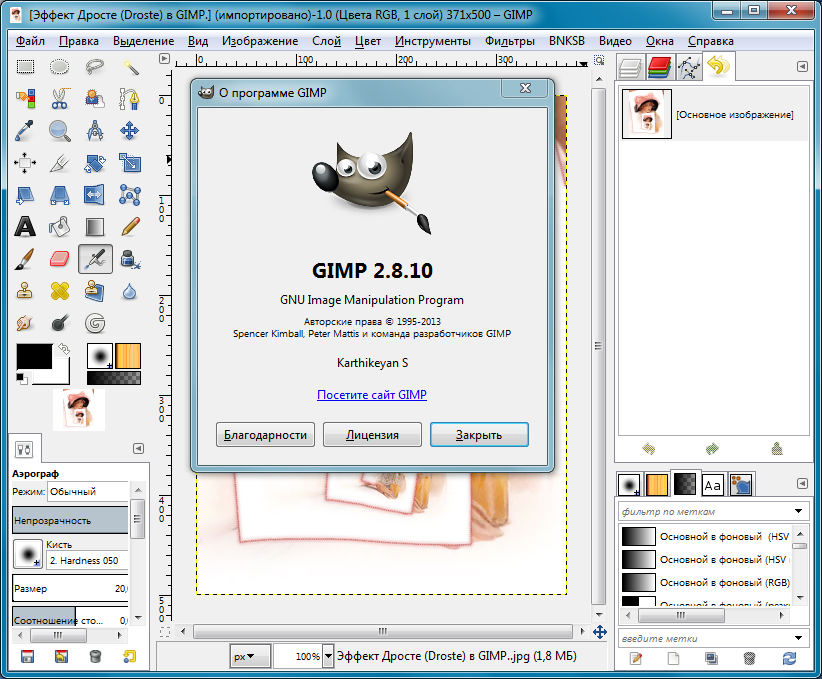822x679 pixels.
Task: Open the filter by tags dropdown
Action: click(x=798, y=511)
